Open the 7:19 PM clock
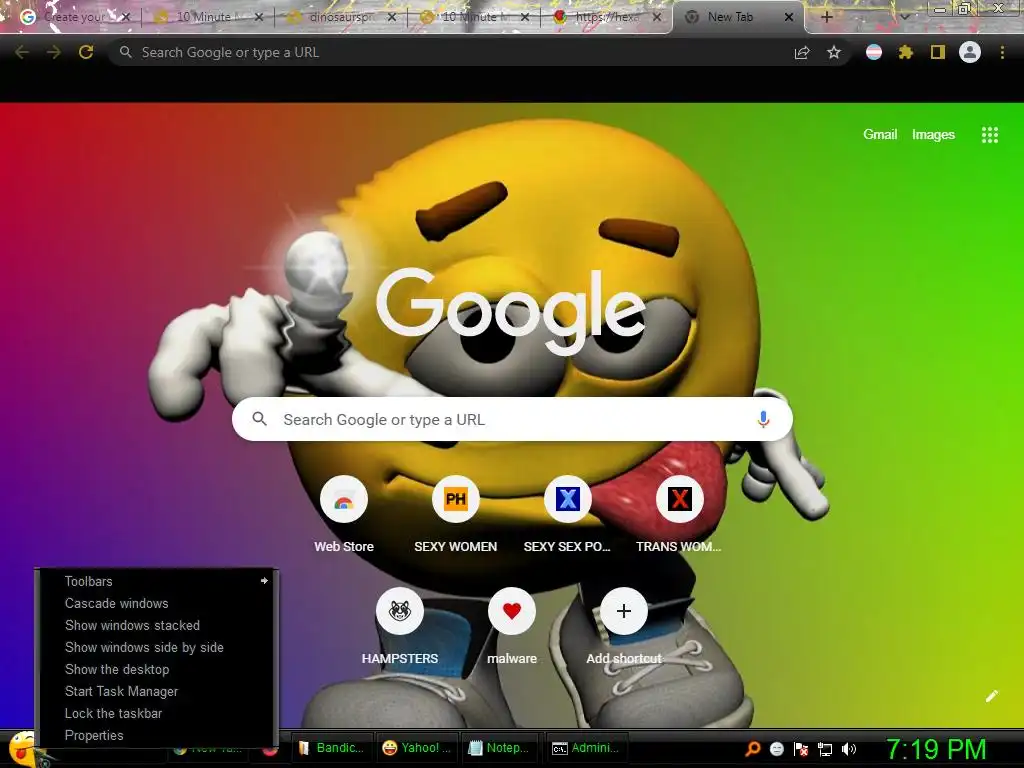Viewport: 1024px width, 768px height. [936, 749]
